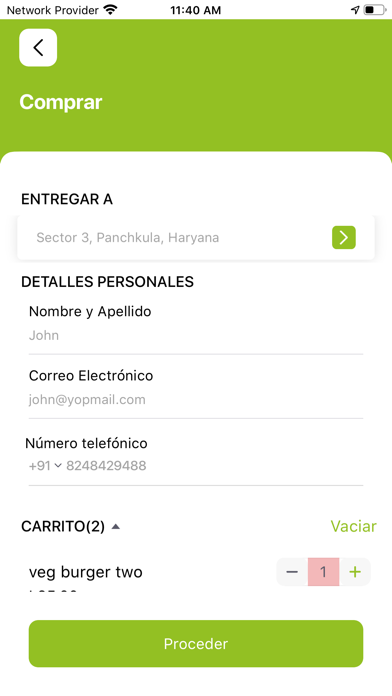This screenshot has width=392, height=696.
Task: Tap the Wi-Fi status icon
Action: (x=110, y=10)
